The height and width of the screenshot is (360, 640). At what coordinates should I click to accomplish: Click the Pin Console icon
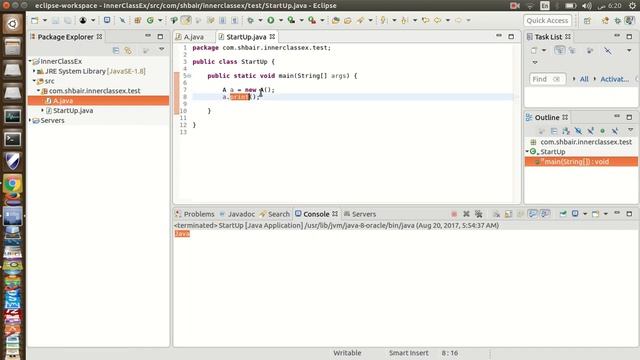coord(563,213)
